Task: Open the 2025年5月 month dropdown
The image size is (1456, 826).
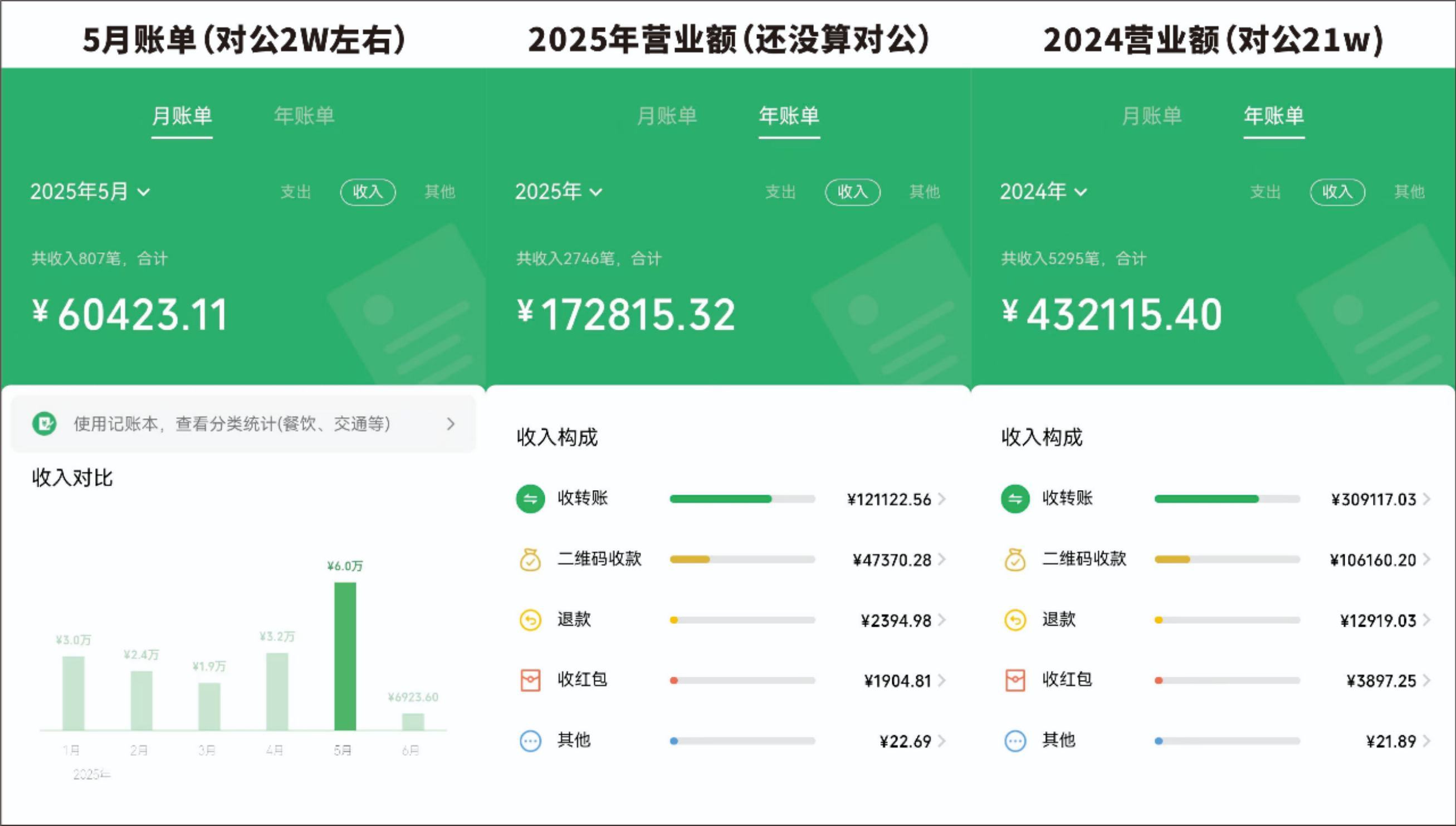Action: click(90, 192)
